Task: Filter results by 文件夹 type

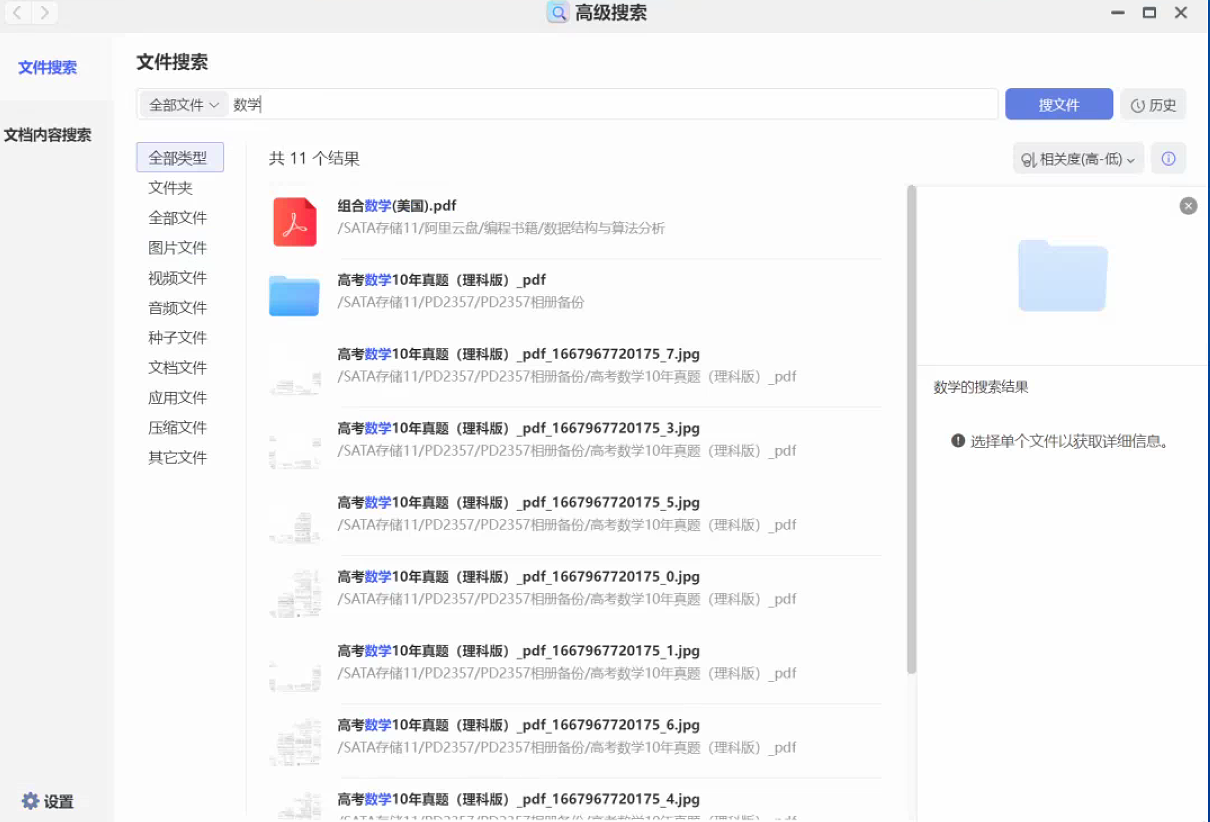Action: point(171,188)
